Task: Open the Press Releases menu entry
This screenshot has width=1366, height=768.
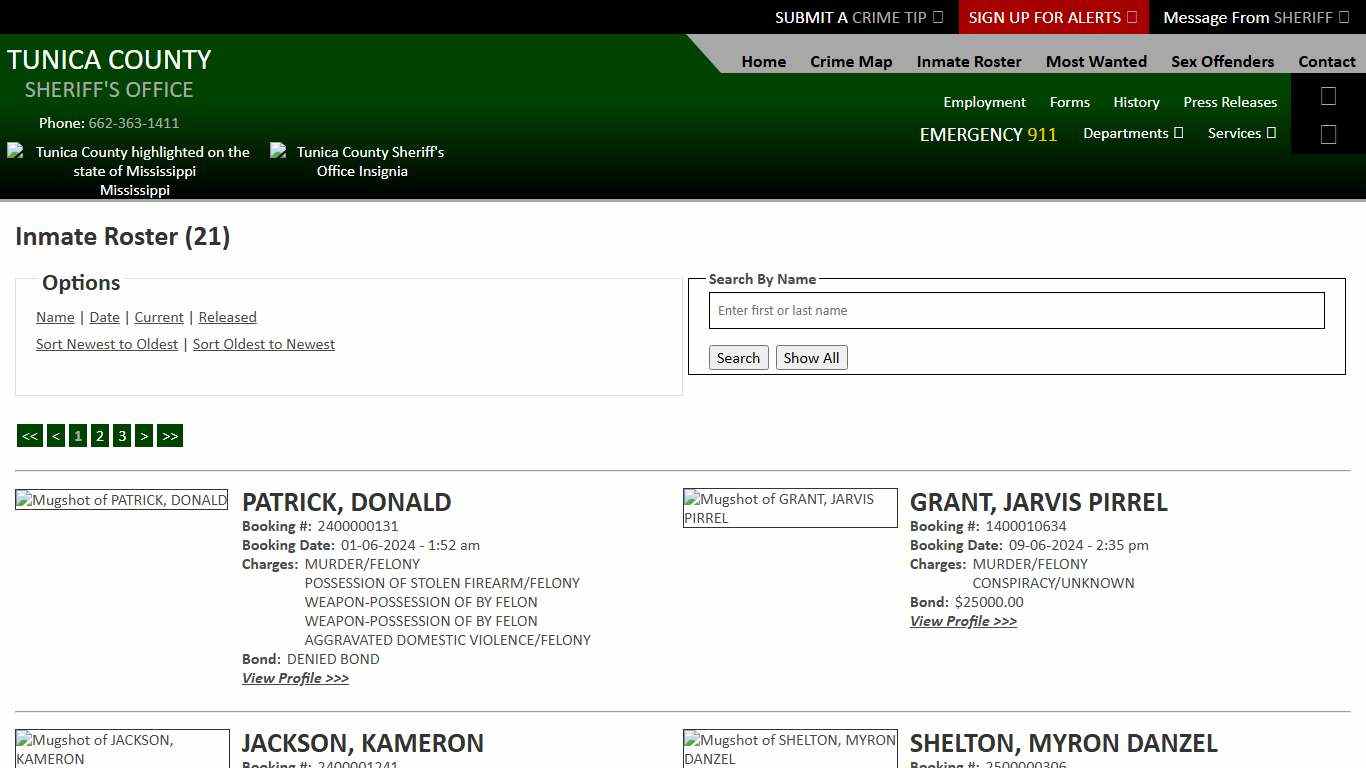Action: [x=1230, y=101]
